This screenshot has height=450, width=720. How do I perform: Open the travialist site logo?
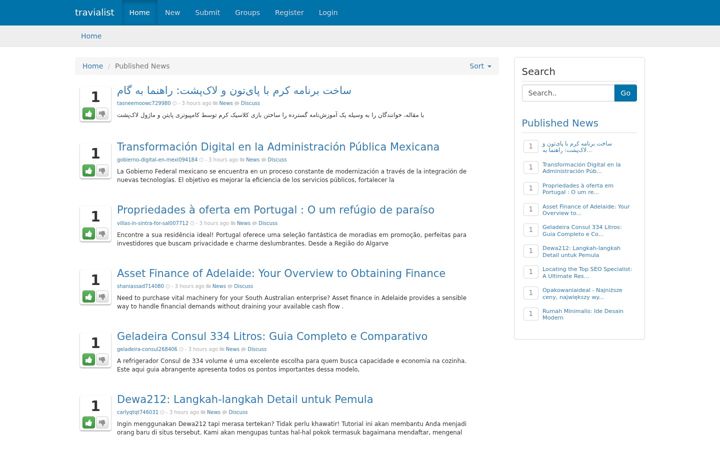pyautogui.click(x=95, y=12)
